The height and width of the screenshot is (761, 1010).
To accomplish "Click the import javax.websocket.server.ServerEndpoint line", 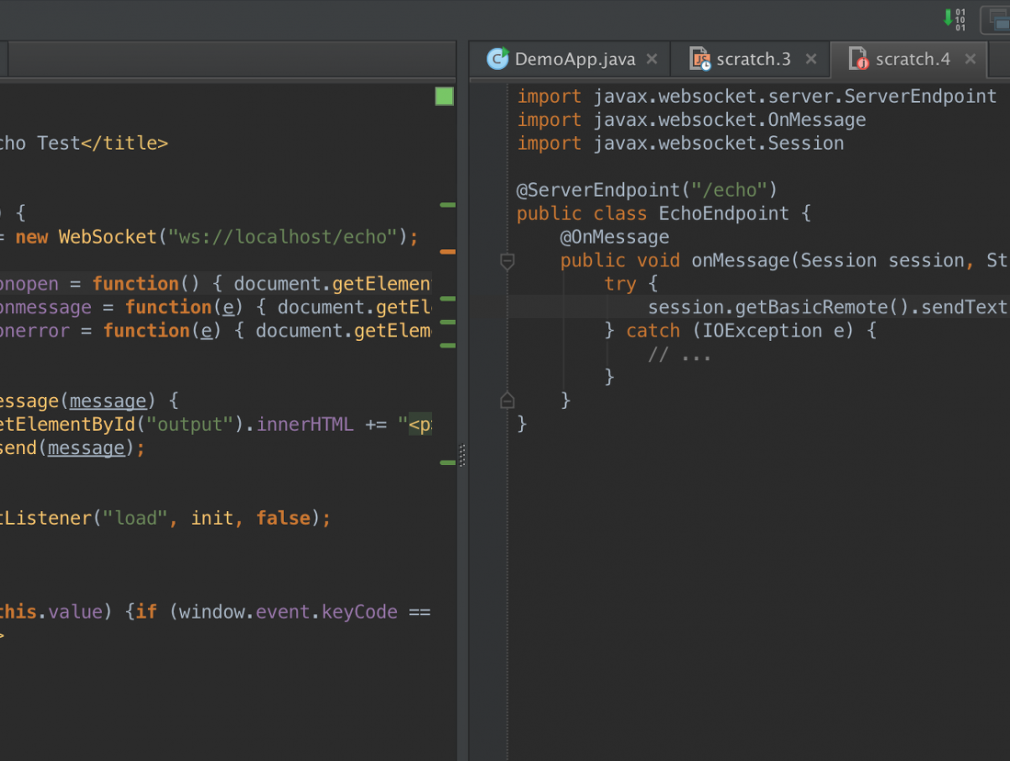I will point(757,96).
